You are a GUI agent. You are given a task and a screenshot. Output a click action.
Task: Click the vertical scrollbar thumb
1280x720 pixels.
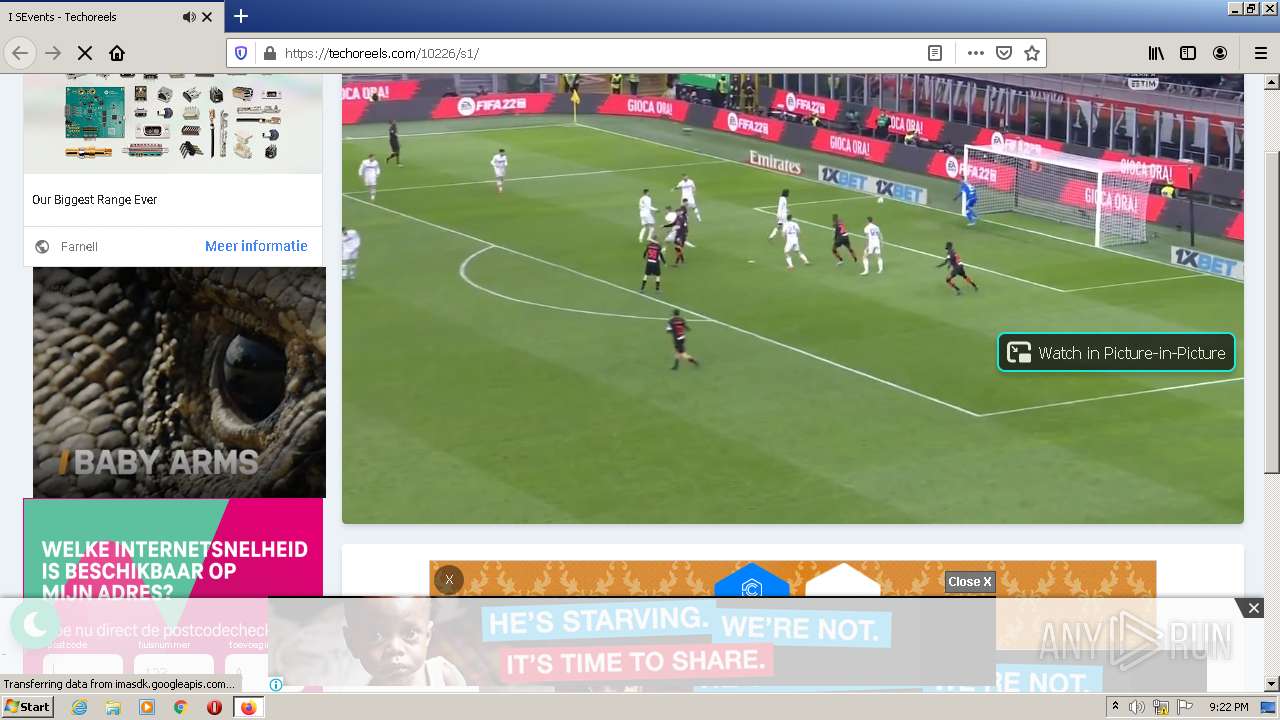click(1271, 313)
